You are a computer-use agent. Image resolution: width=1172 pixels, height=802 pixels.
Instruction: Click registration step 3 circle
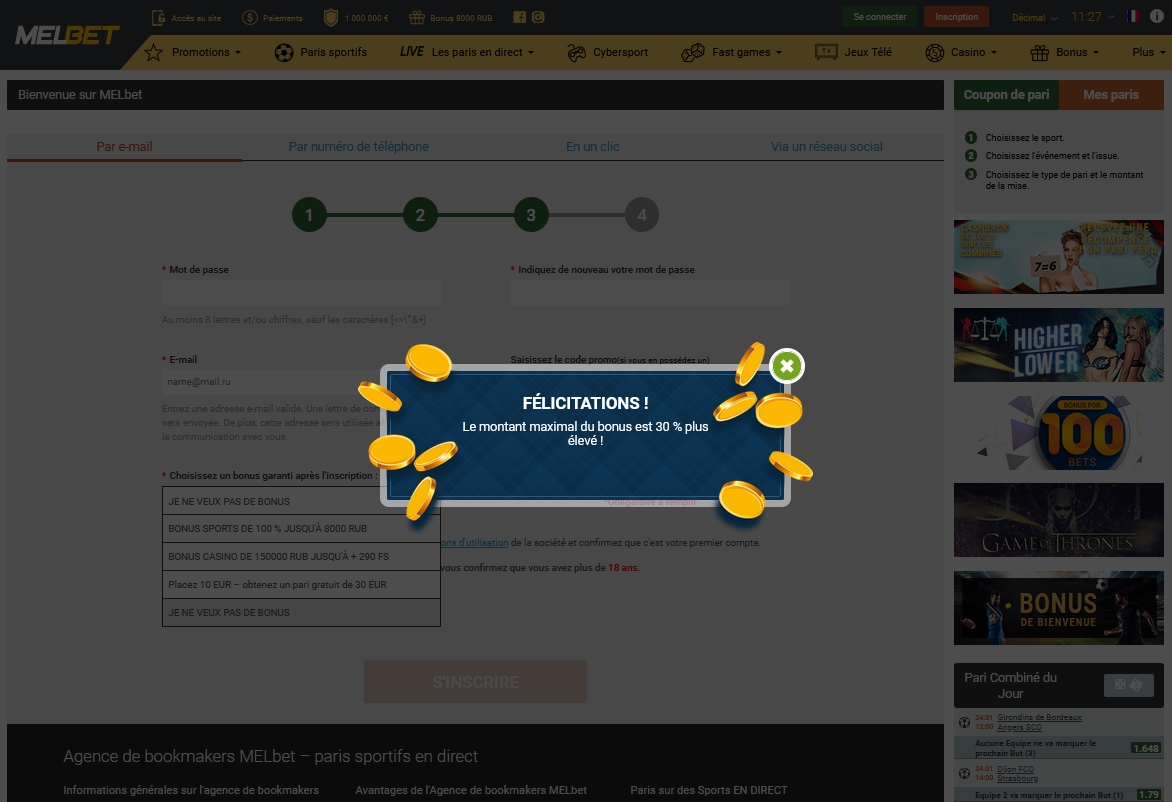[x=531, y=215]
